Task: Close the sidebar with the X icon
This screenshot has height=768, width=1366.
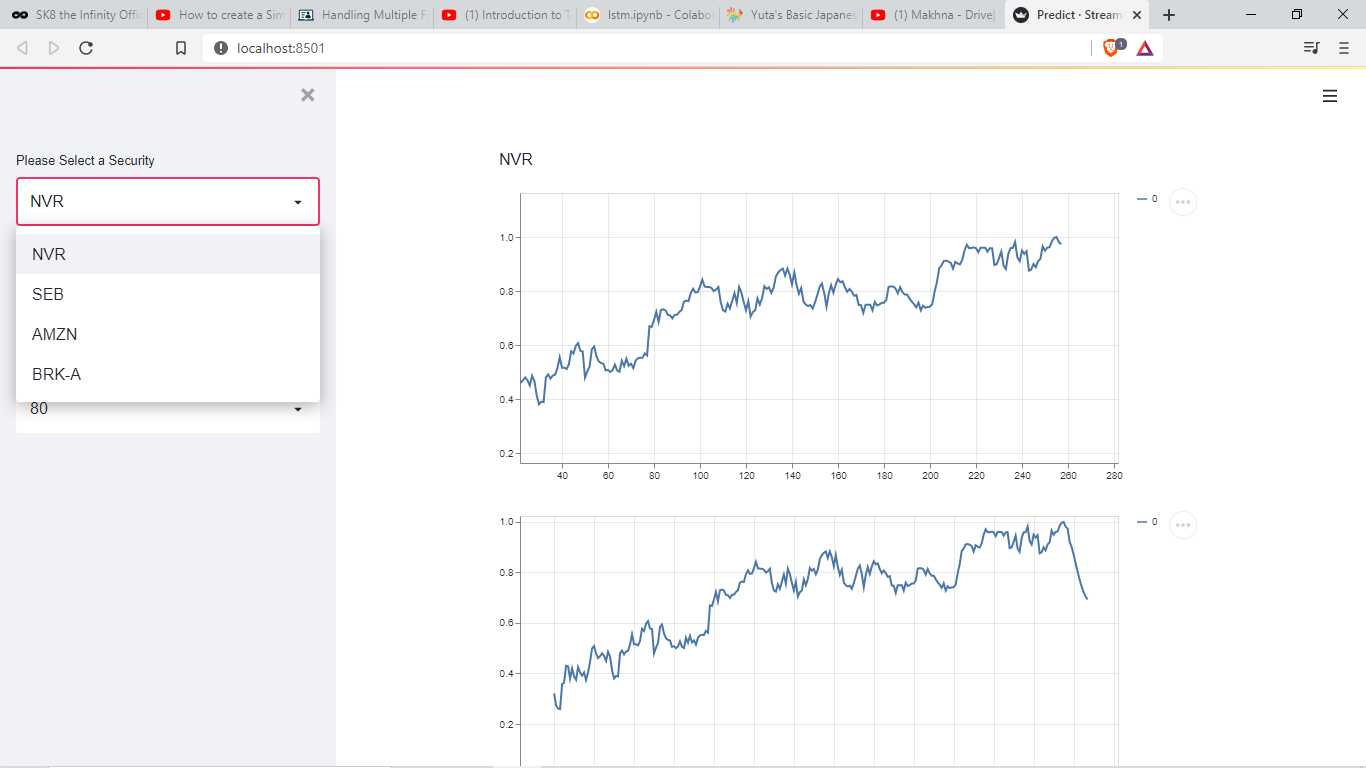Action: tap(308, 95)
